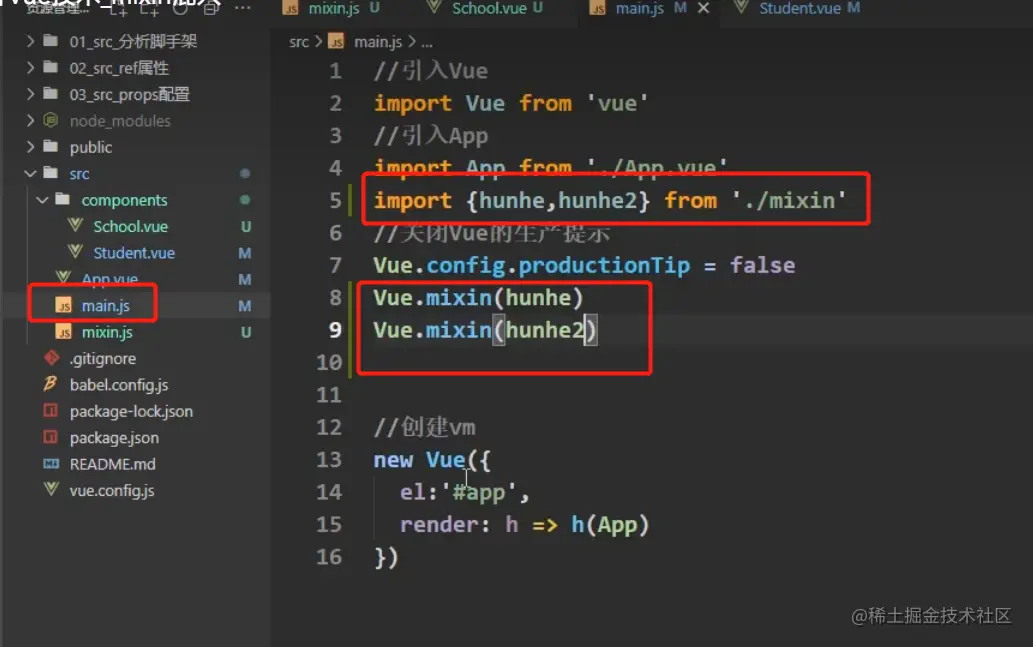1033x647 pixels.
Task: Open School.vue in the file tree
Action: pos(130,227)
